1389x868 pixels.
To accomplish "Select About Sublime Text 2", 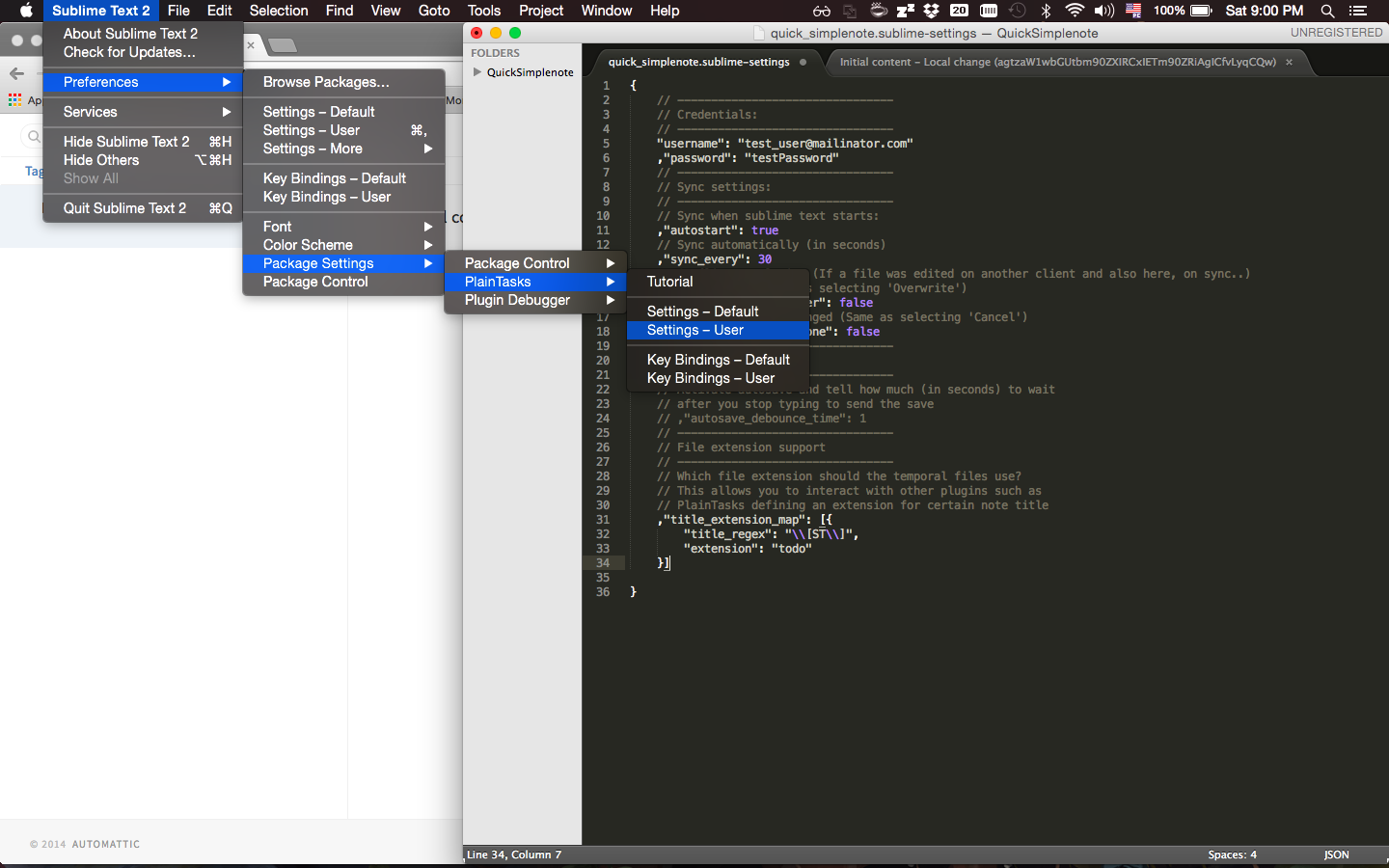I will click(x=143, y=34).
